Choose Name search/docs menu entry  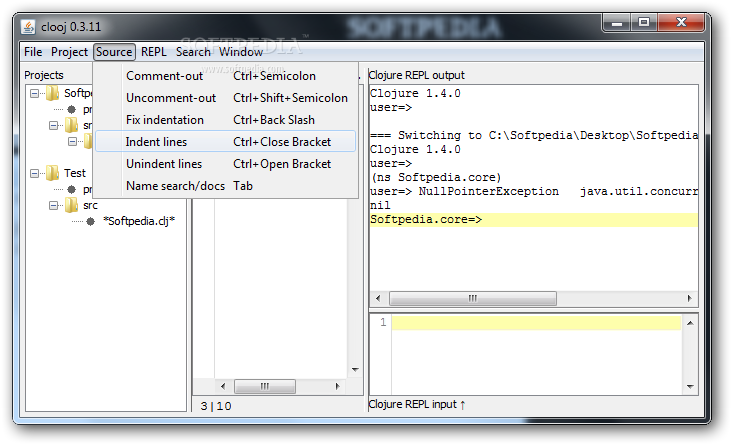(x=225, y=185)
